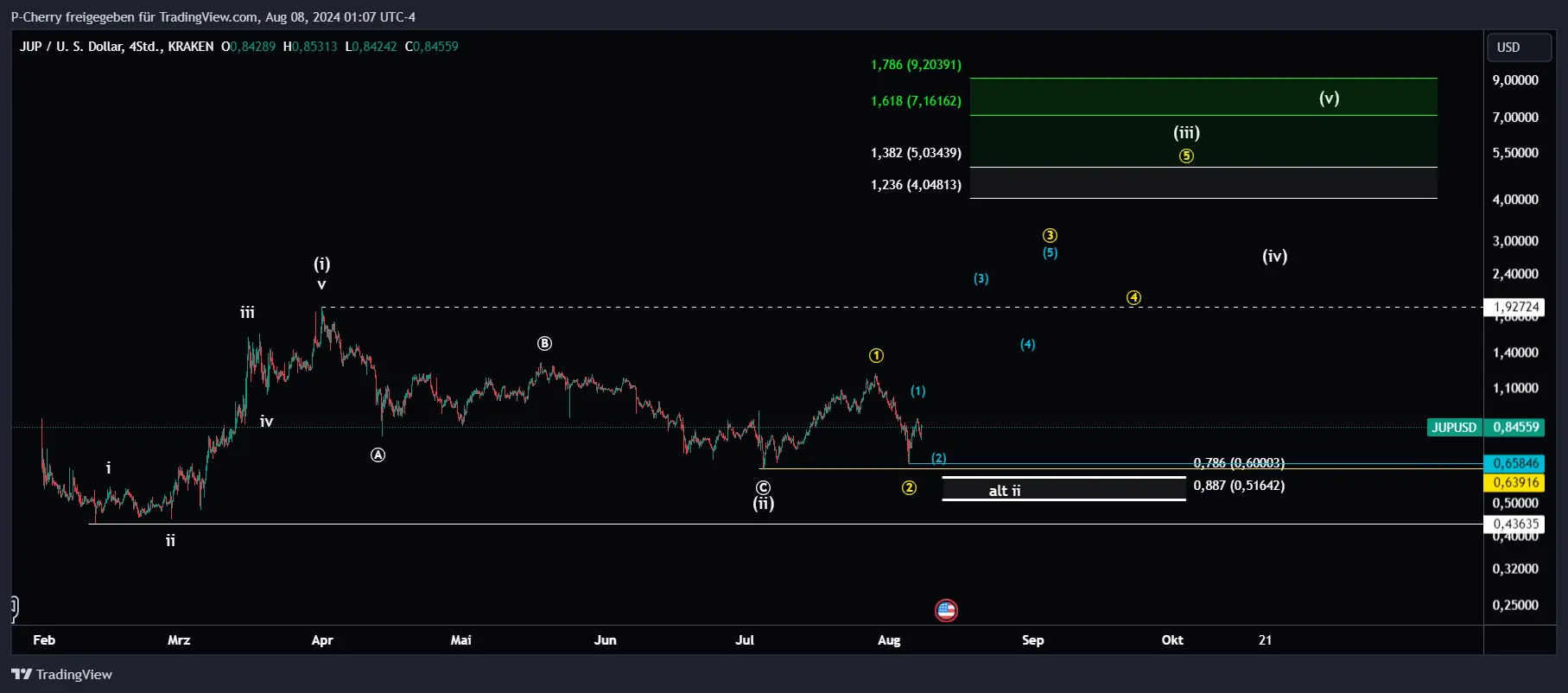Image resolution: width=1568 pixels, height=693 pixels.
Task: Select the circled C wave marker
Action: click(x=763, y=488)
